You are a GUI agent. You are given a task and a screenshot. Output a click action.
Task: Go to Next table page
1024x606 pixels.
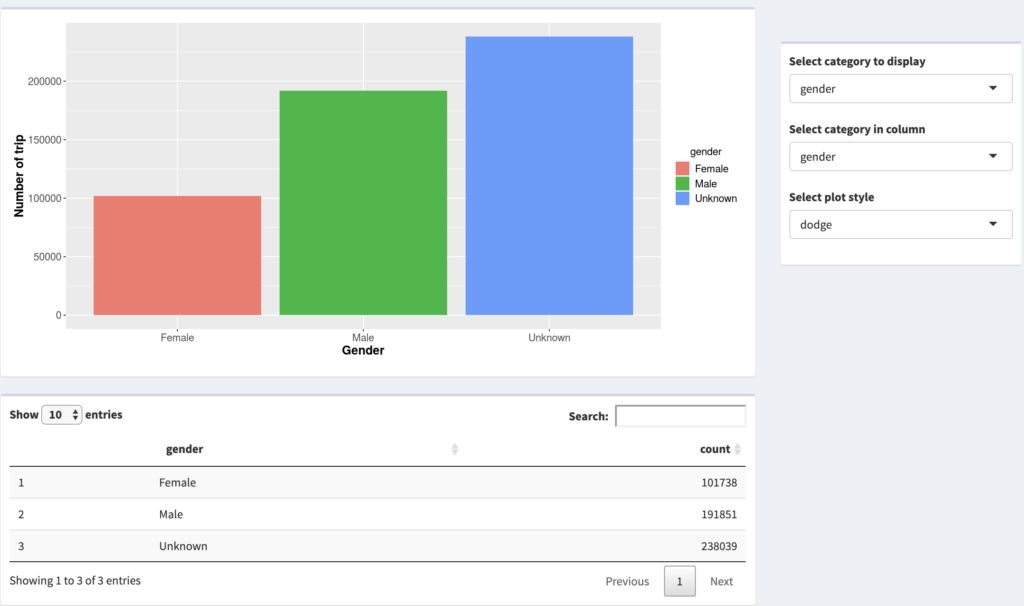pos(721,581)
